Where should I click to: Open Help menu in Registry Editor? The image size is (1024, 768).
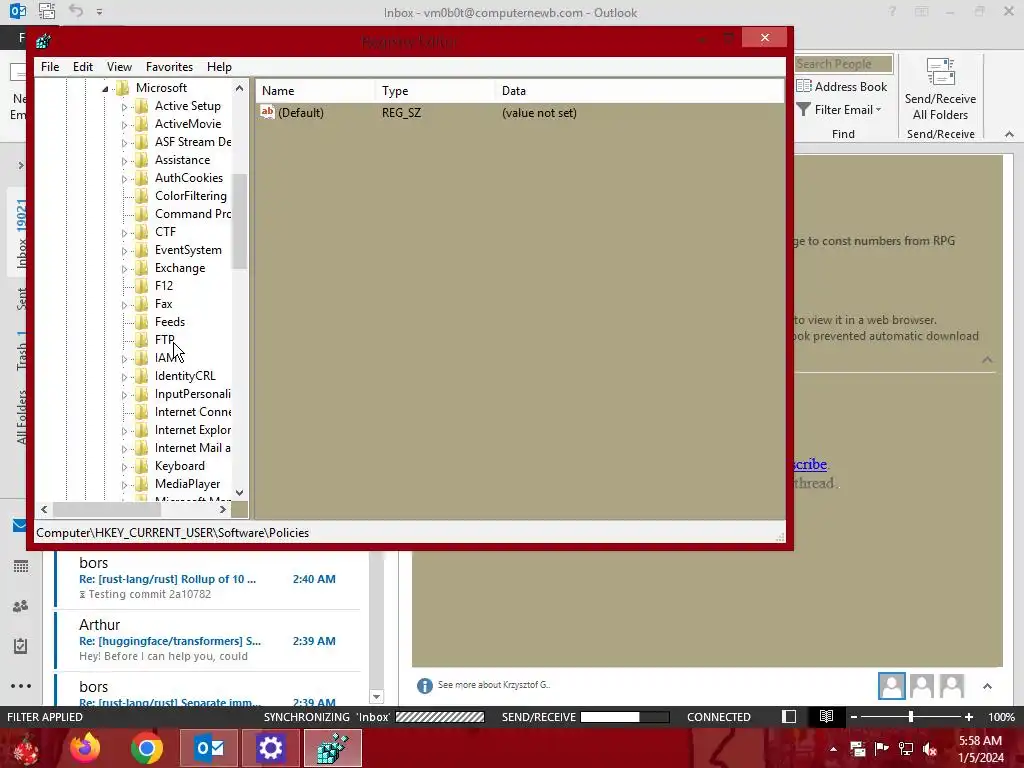click(219, 67)
